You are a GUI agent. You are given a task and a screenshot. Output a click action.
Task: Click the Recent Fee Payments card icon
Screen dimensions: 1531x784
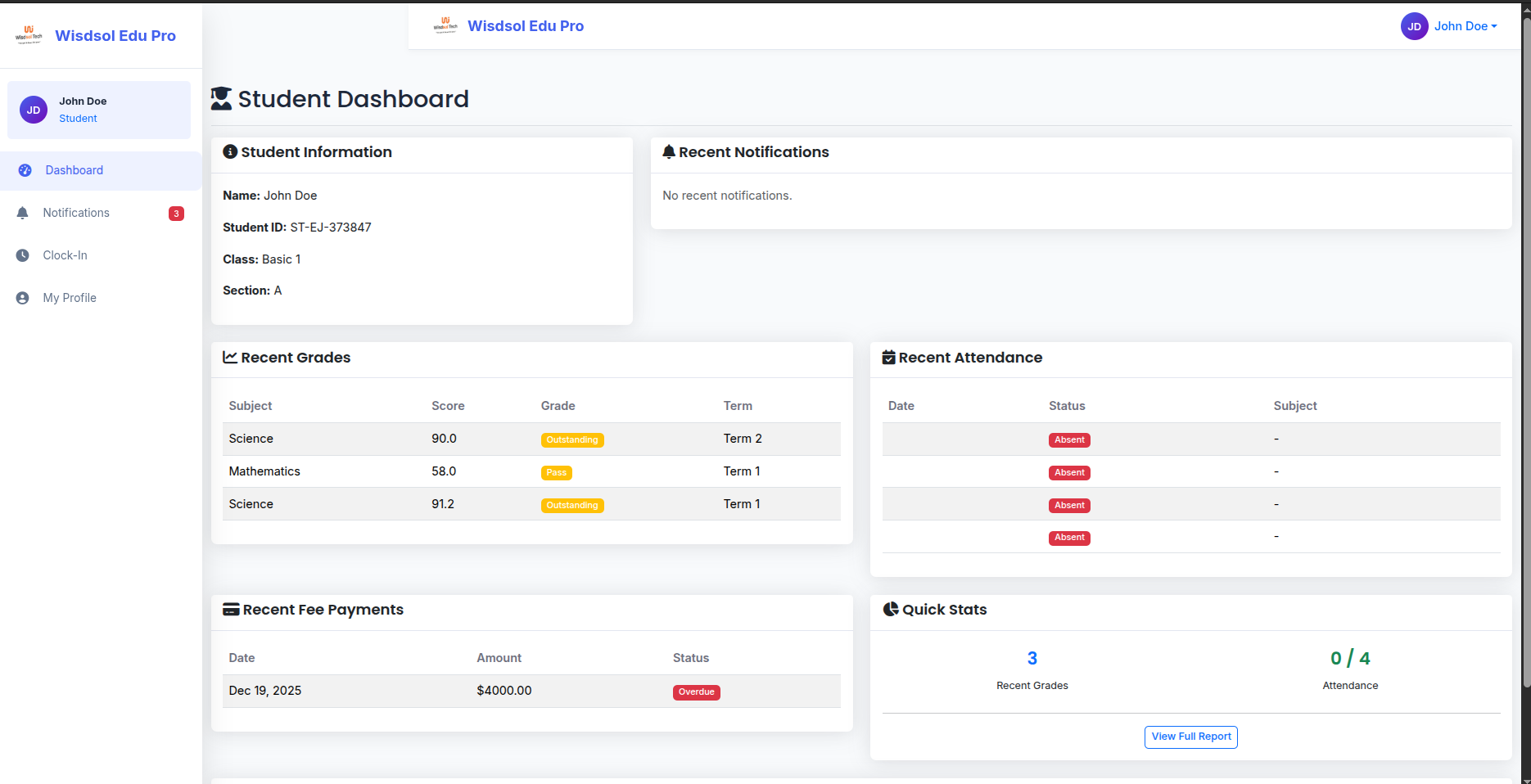[x=231, y=610]
